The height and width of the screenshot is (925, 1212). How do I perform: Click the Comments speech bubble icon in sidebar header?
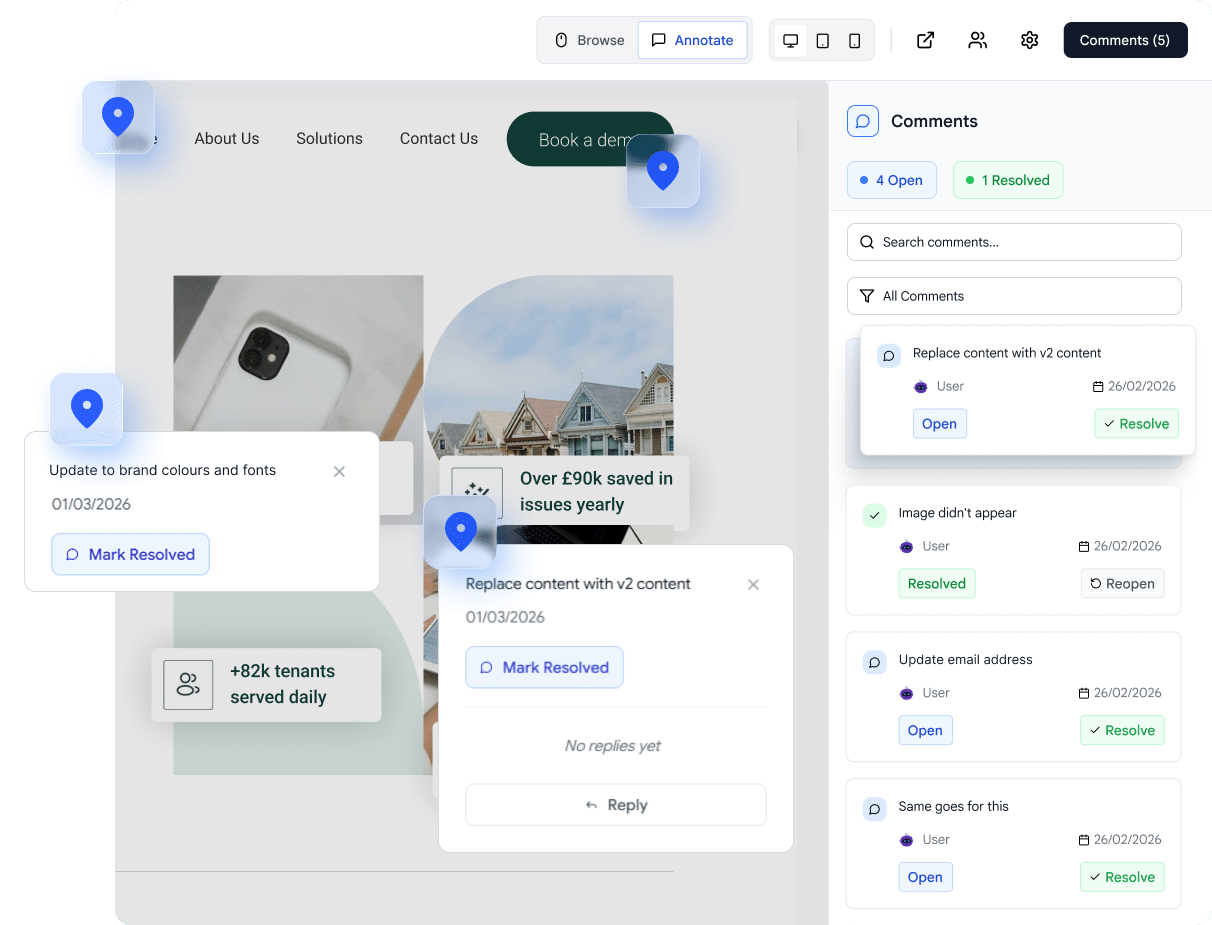point(862,121)
